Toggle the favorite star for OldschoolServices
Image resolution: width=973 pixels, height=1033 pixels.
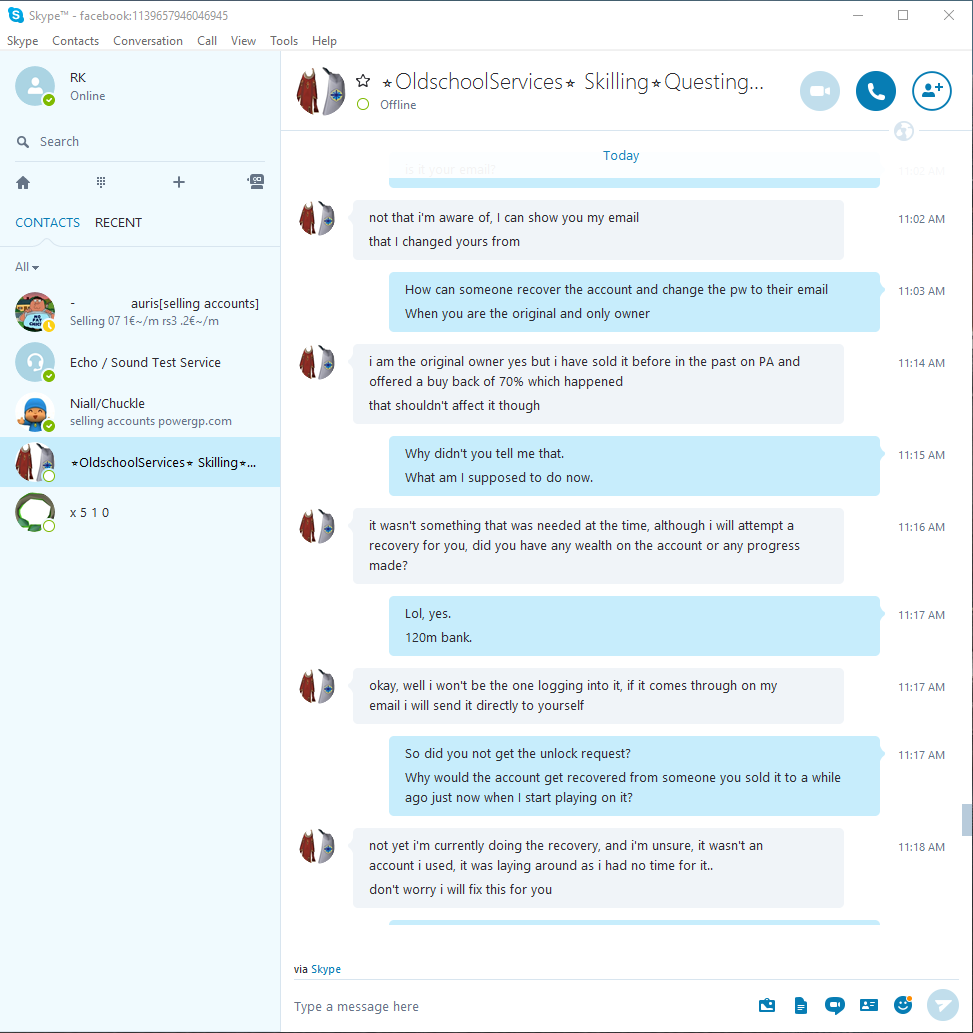(x=363, y=81)
